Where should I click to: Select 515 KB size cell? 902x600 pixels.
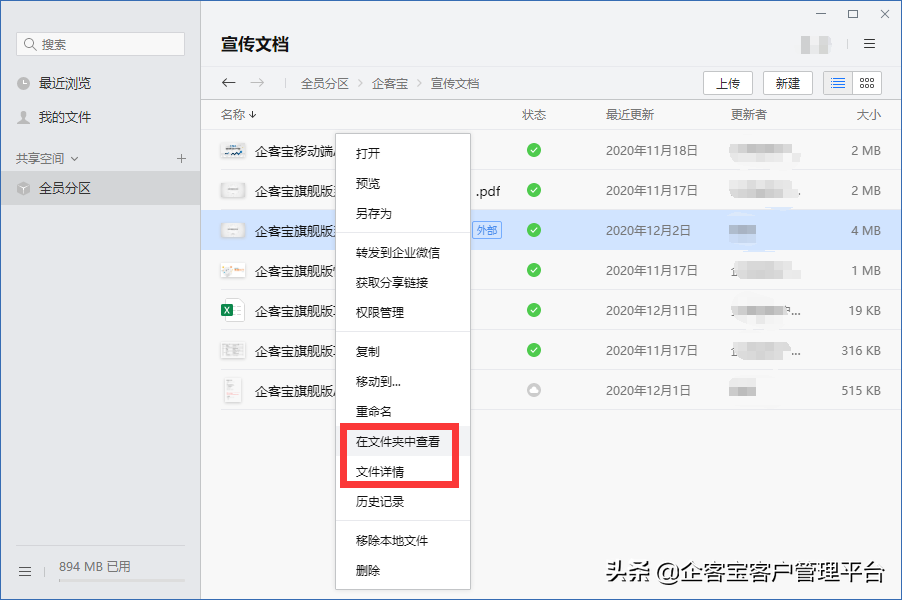pyautogui.click(x=861, y=391)
